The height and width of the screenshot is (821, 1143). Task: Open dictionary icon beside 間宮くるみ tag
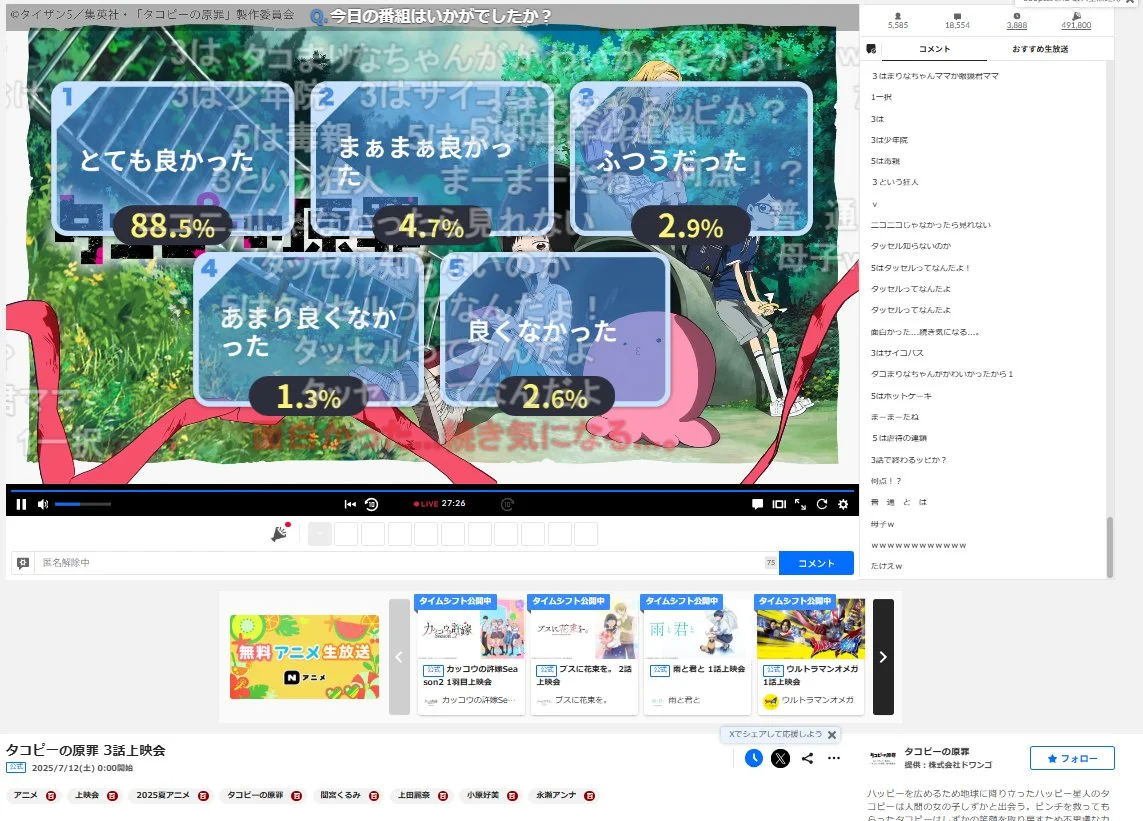click(x=374, y=795)
